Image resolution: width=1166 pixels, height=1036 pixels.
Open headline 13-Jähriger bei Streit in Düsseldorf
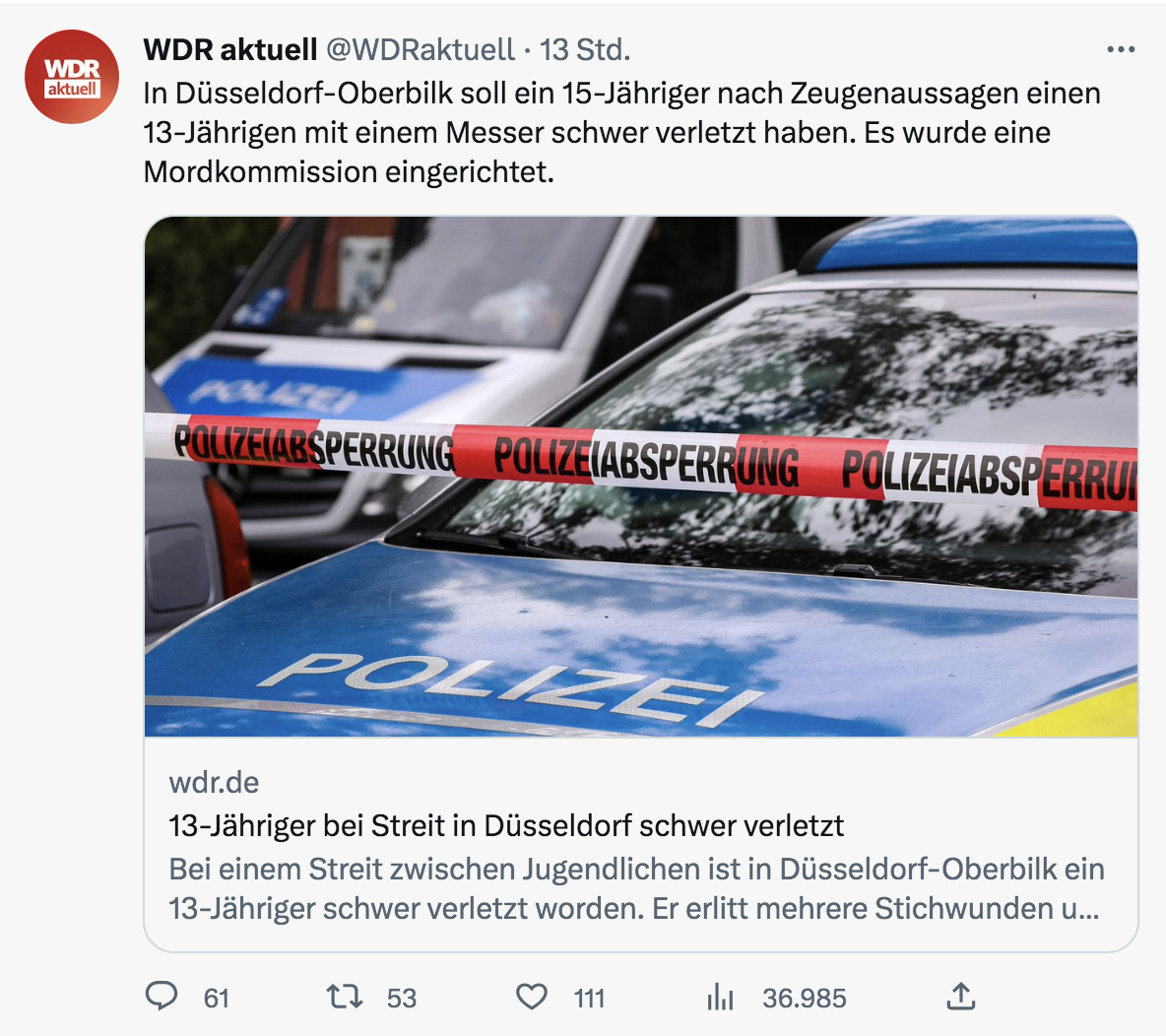coord(506,825)
